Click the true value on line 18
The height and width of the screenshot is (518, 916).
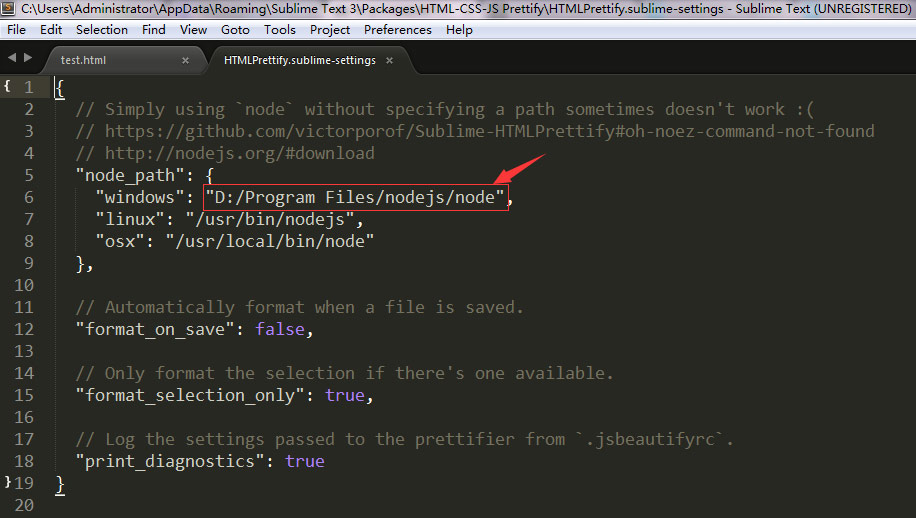click(305, 461)
